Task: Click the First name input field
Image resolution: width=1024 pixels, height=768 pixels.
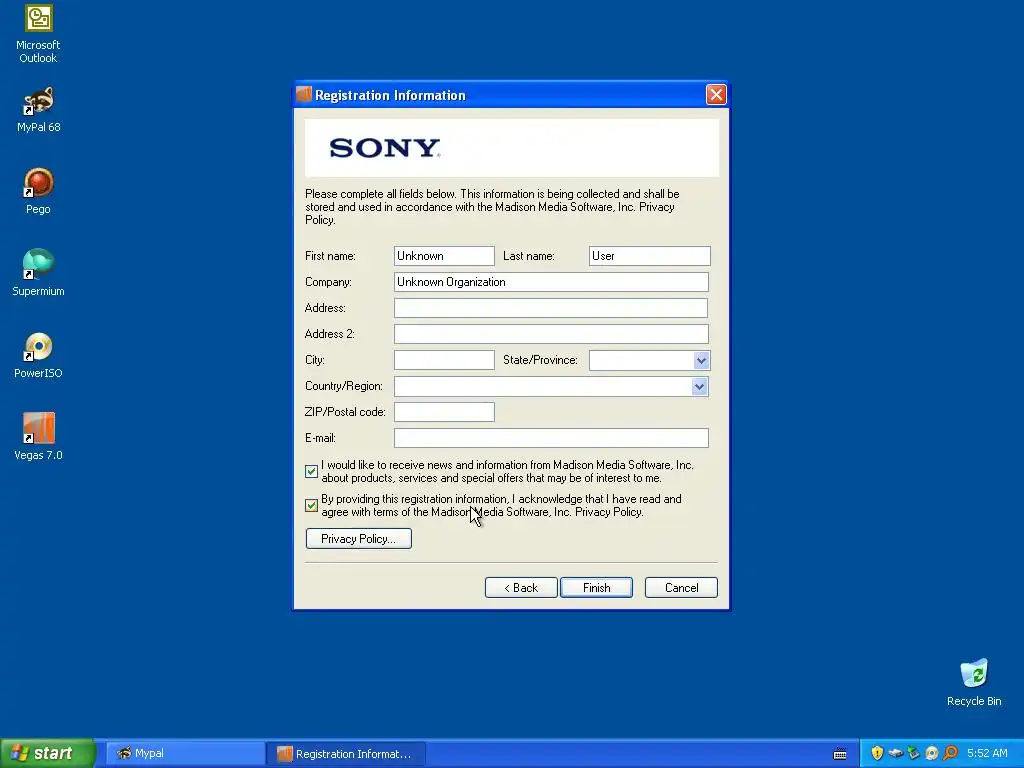Action: click(444, 256)
